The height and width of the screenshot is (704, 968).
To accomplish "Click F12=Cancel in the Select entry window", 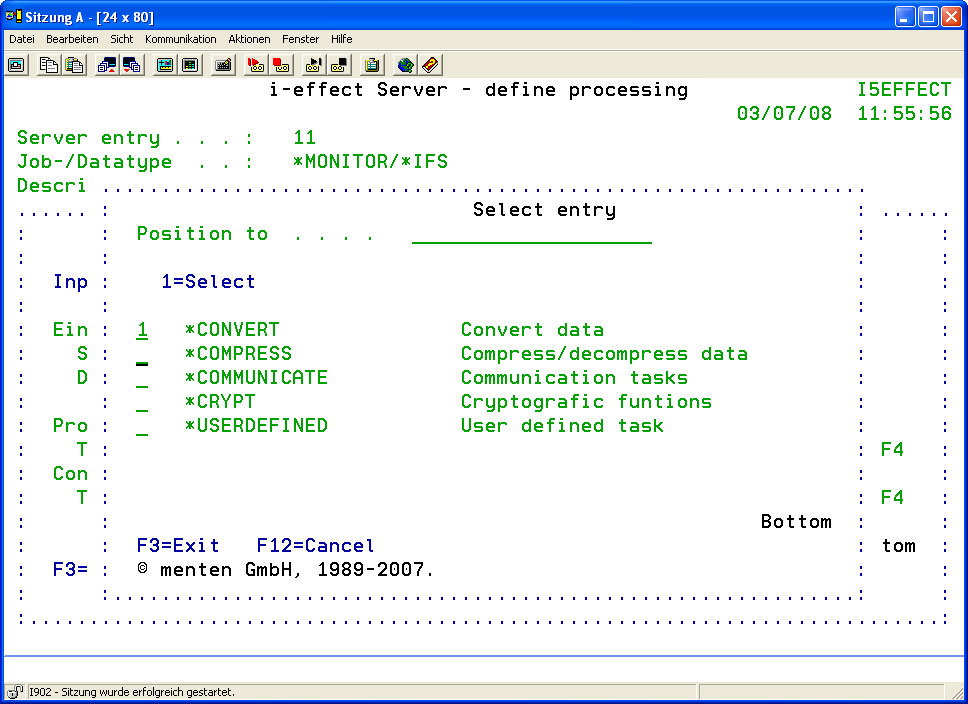I will coord(315,546).
